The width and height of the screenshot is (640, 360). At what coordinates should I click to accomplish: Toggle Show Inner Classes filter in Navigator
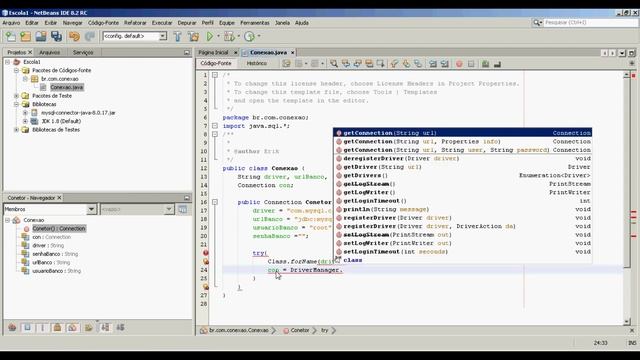[72, 327]
